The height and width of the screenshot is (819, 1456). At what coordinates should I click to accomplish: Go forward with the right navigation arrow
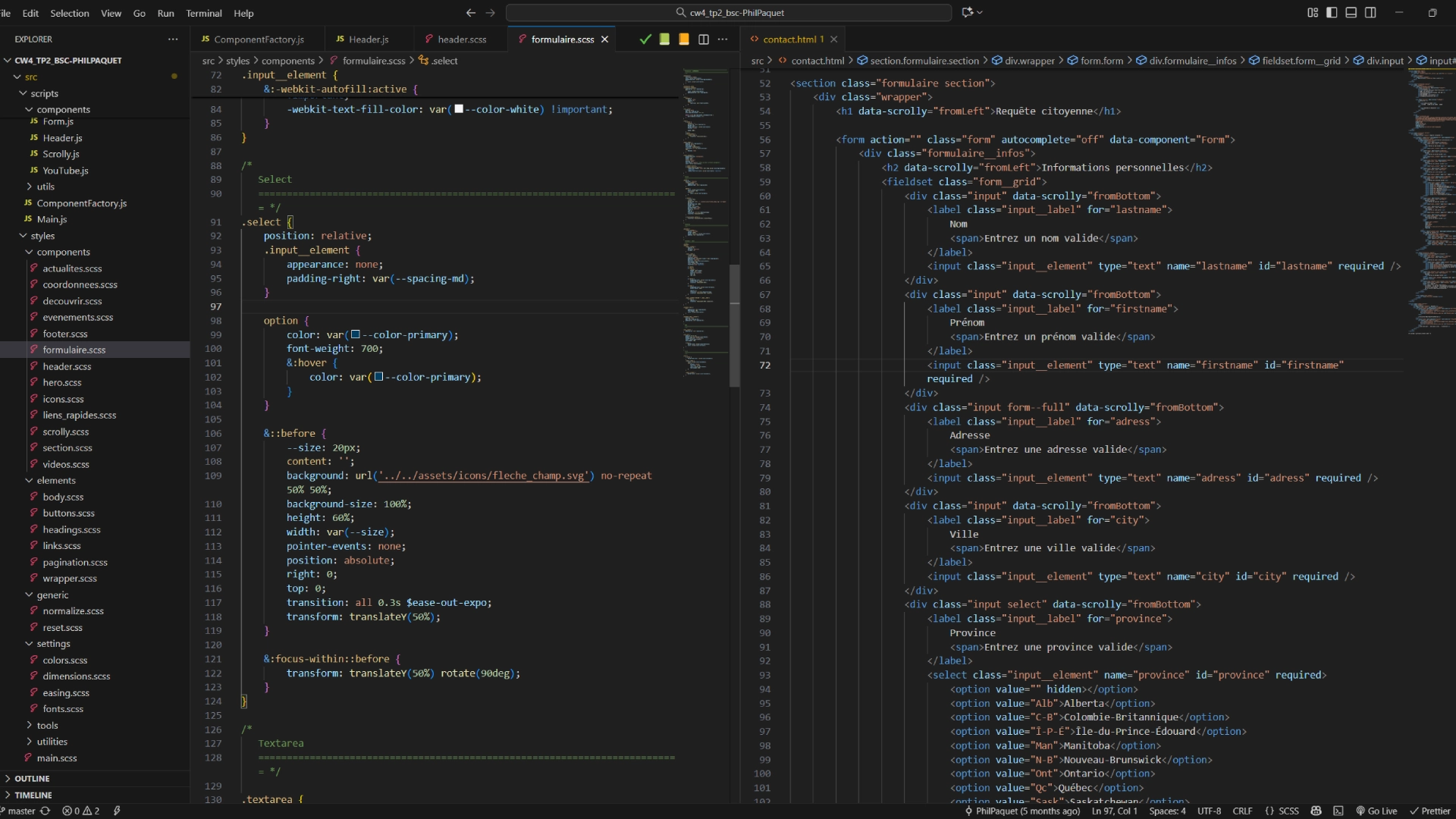tap(490, 13)
